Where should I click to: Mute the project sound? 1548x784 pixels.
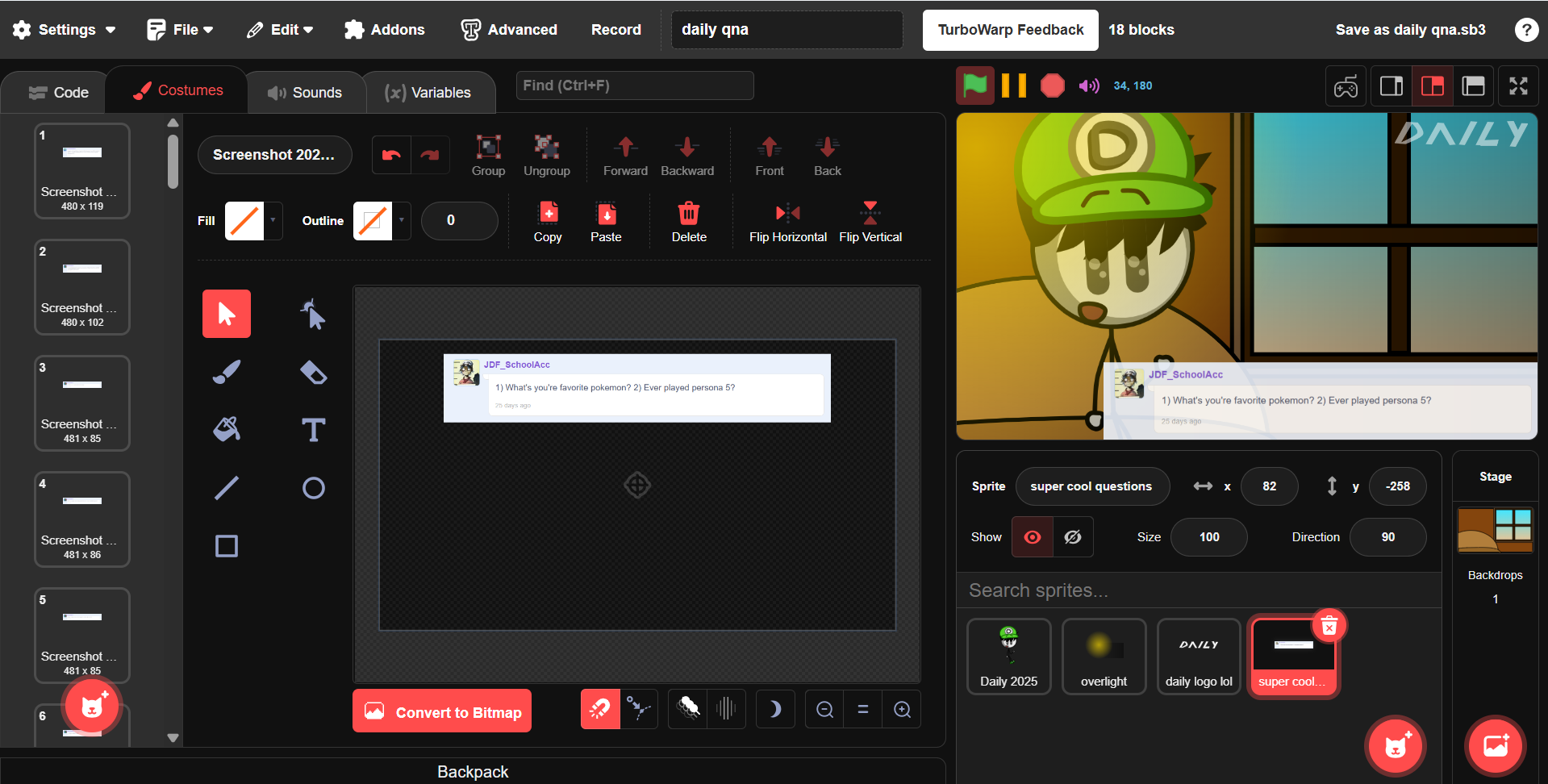point(1089,85)
